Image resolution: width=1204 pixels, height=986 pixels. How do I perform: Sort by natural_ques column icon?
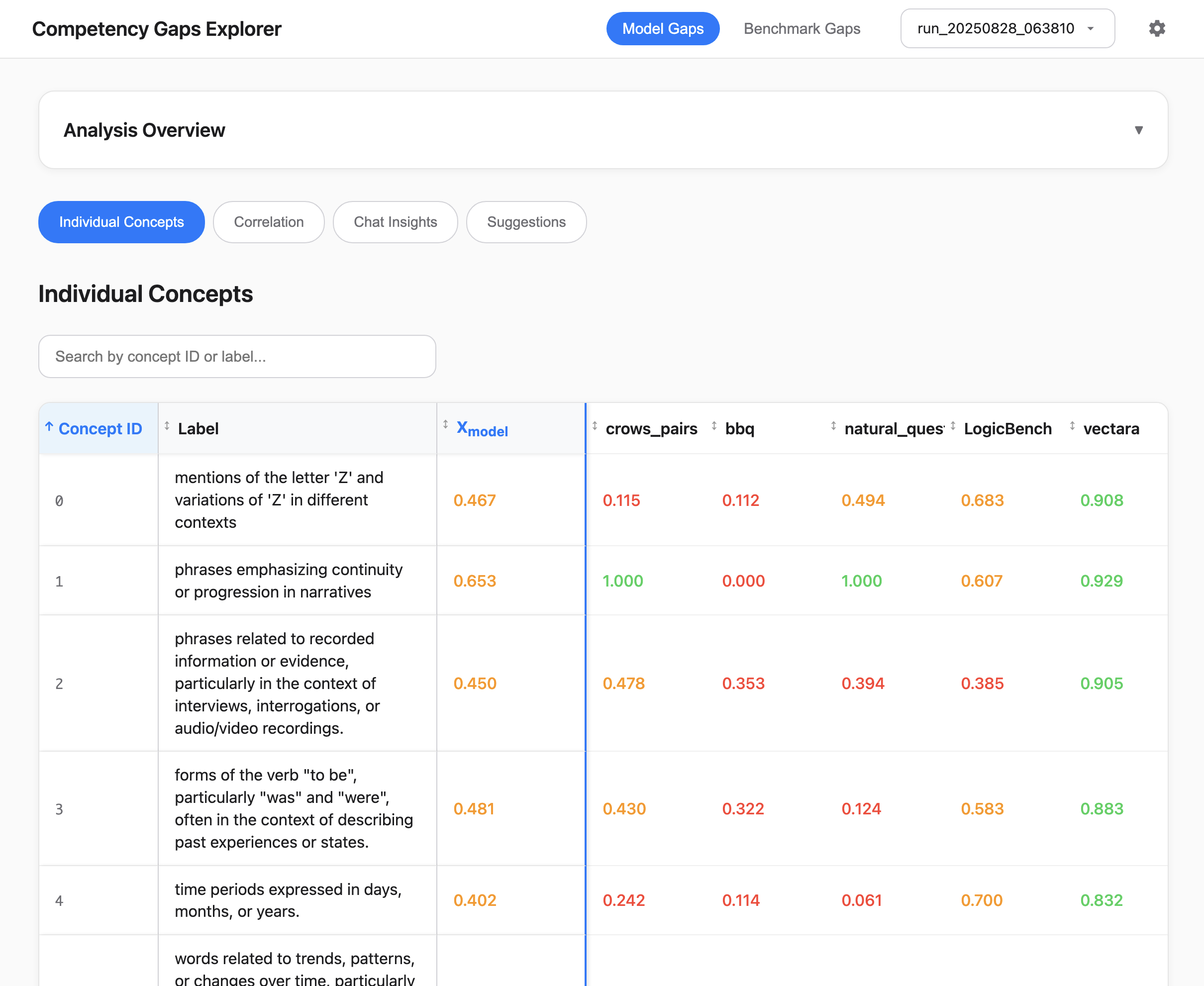coord(833,426)
